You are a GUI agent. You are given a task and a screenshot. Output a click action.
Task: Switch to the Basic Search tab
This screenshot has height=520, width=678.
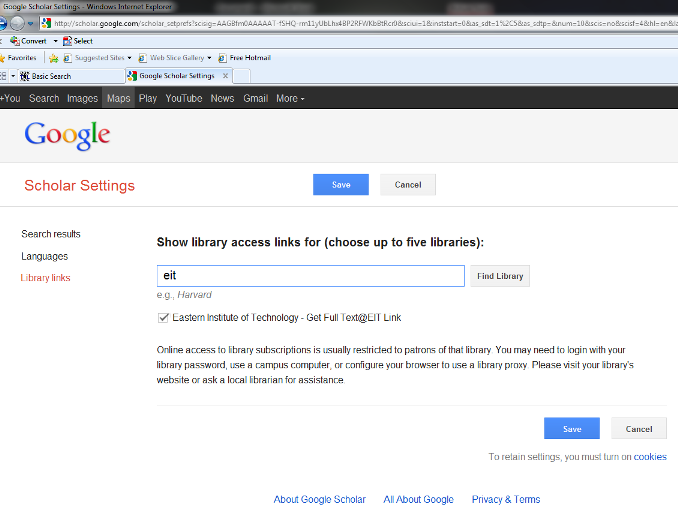(x=71, y=76)
